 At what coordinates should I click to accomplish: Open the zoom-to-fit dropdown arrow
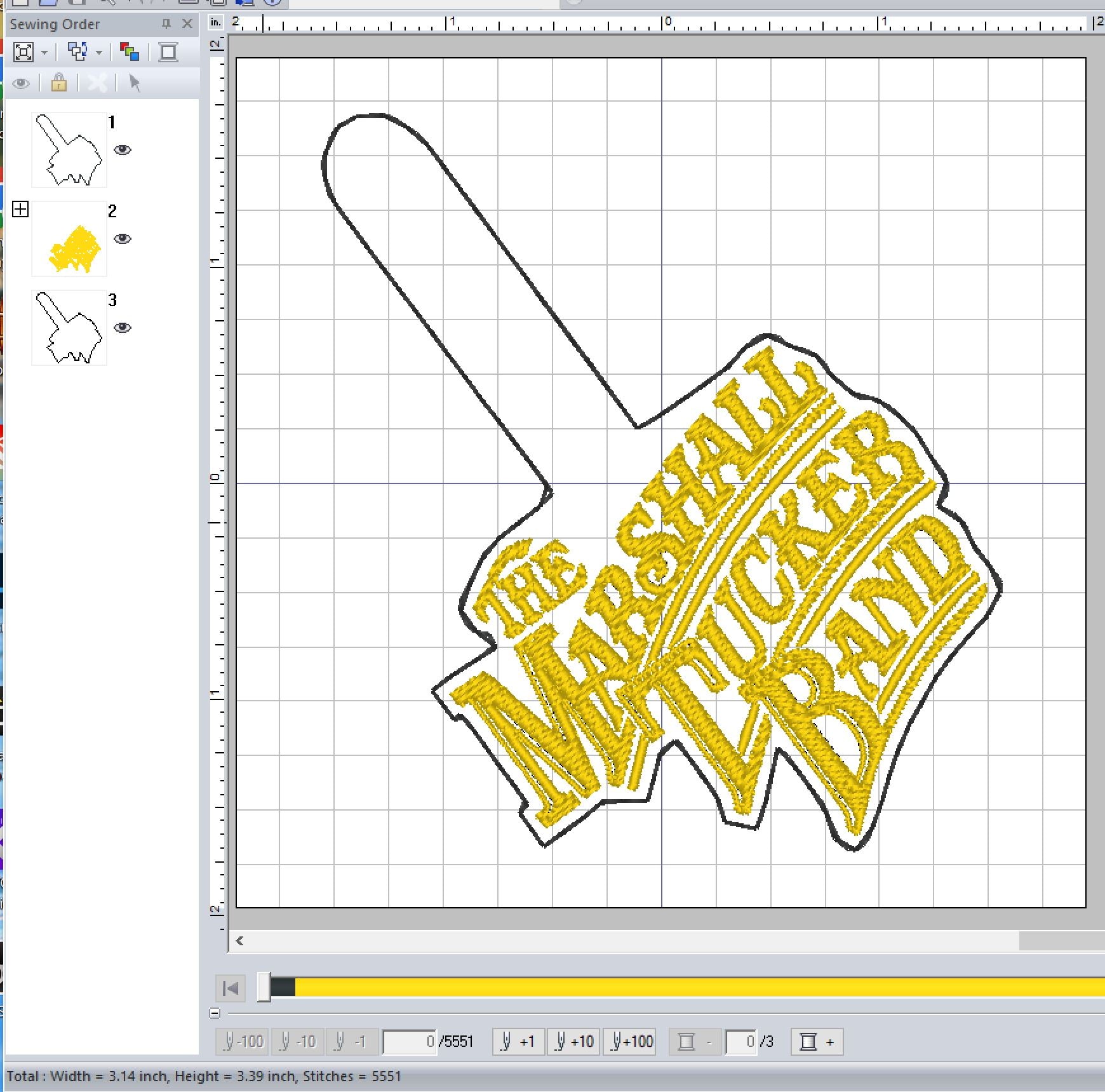point(44,53)
